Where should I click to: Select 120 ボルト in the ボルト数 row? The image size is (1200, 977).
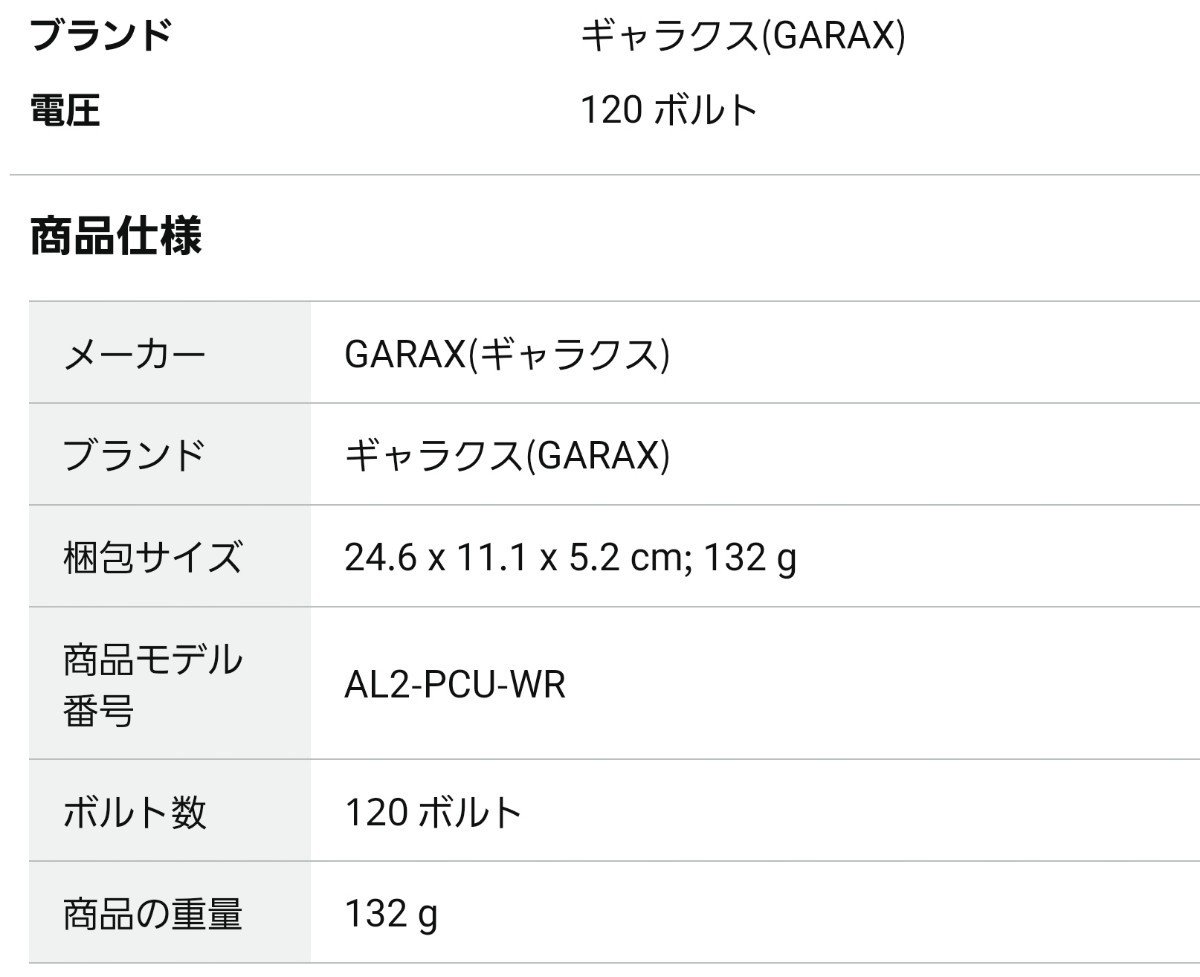pyautogui.click(x=433, y=811)
